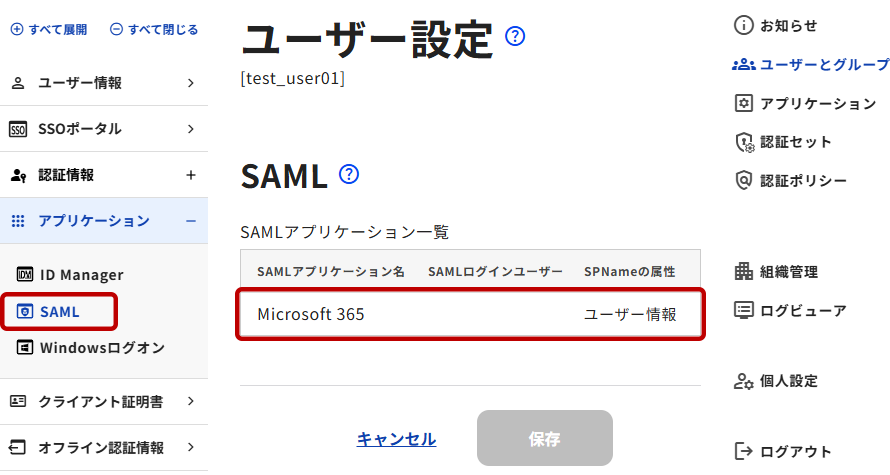Click the help icon beside ユーザー設定 heading
Image resolution: width=890 pixels, height=475 pixels.
point(516,37)
